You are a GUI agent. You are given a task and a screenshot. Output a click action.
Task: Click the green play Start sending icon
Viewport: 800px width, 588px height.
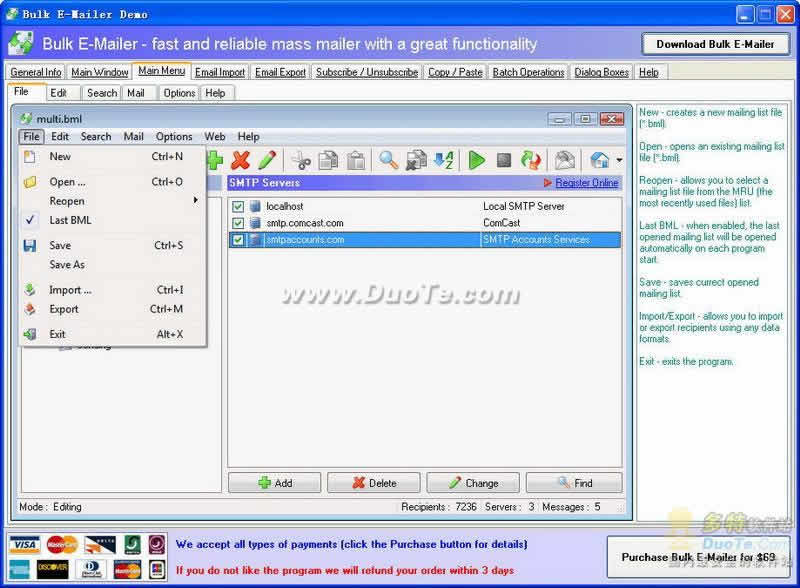[477, 160]
